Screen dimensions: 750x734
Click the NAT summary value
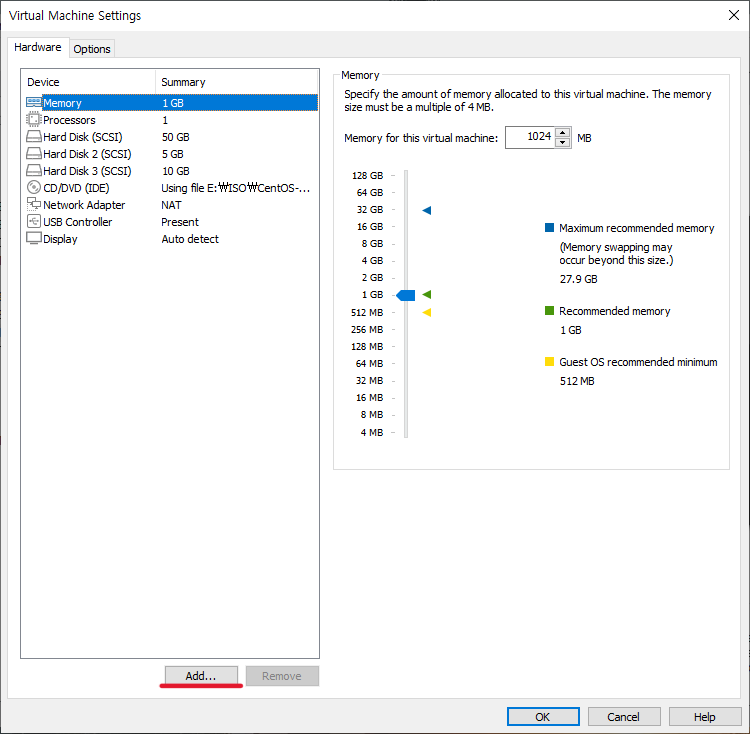(x=171, y=205)
